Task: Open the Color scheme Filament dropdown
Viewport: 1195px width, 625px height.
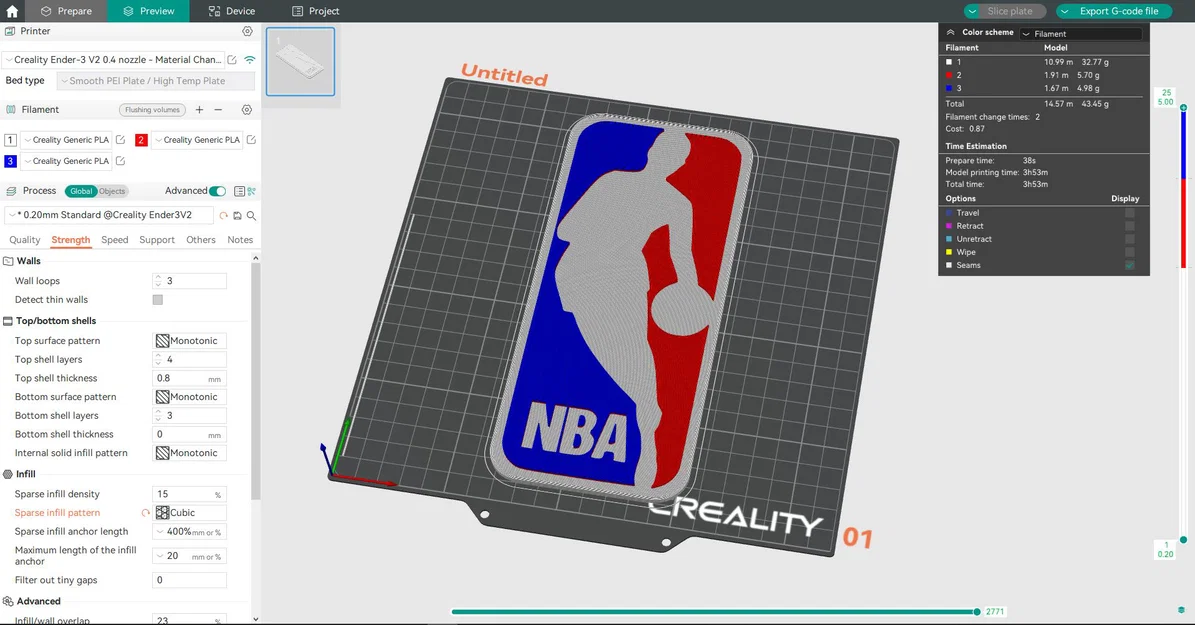Action: pyautogui.click(x=1080, y=34)
